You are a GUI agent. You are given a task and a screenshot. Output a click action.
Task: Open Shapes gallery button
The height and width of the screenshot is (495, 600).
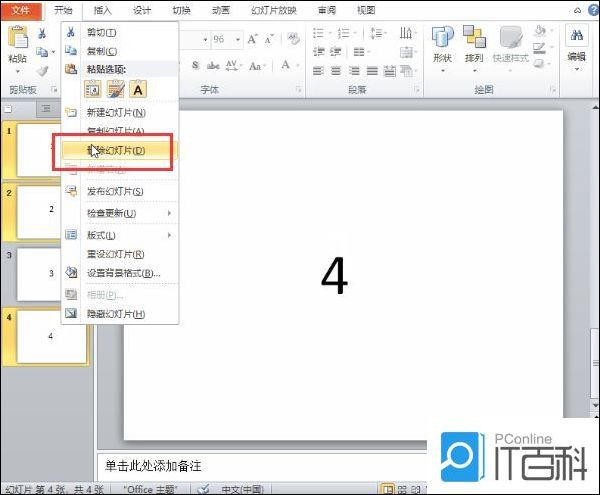(x=443, y=49)
